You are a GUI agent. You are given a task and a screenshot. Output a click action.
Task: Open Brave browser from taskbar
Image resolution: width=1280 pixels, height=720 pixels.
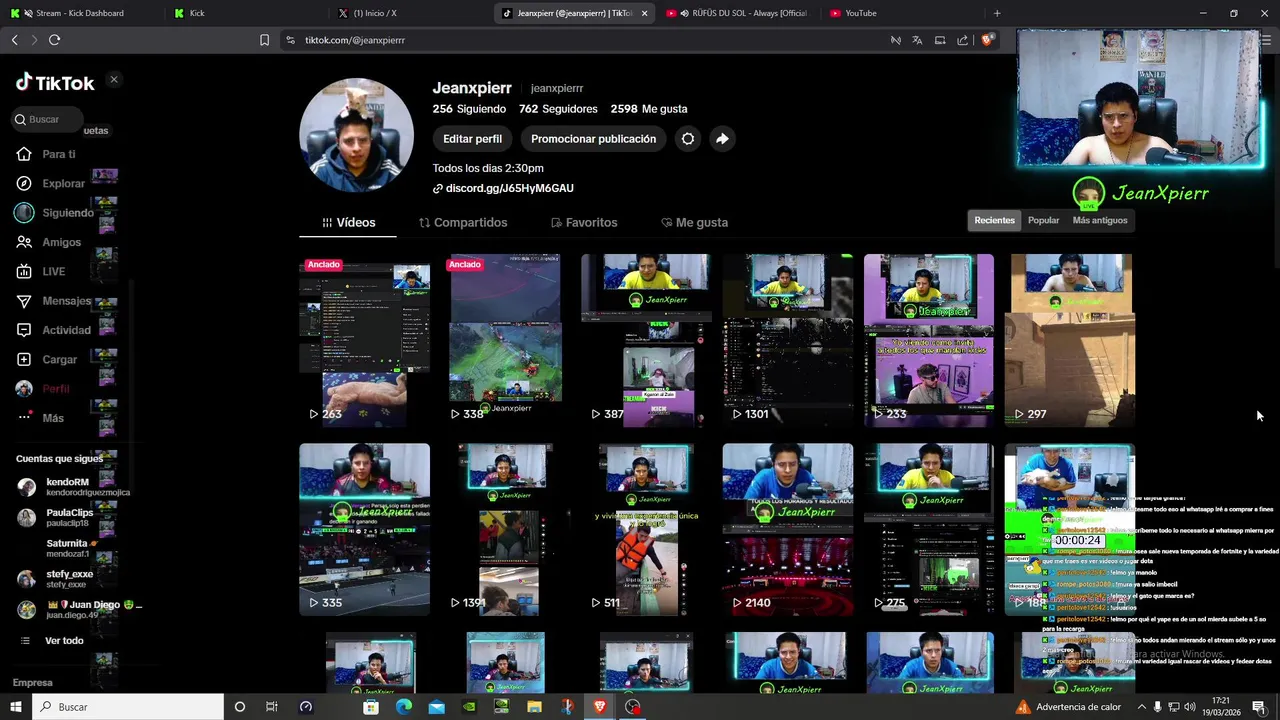(x=600, y=707)
